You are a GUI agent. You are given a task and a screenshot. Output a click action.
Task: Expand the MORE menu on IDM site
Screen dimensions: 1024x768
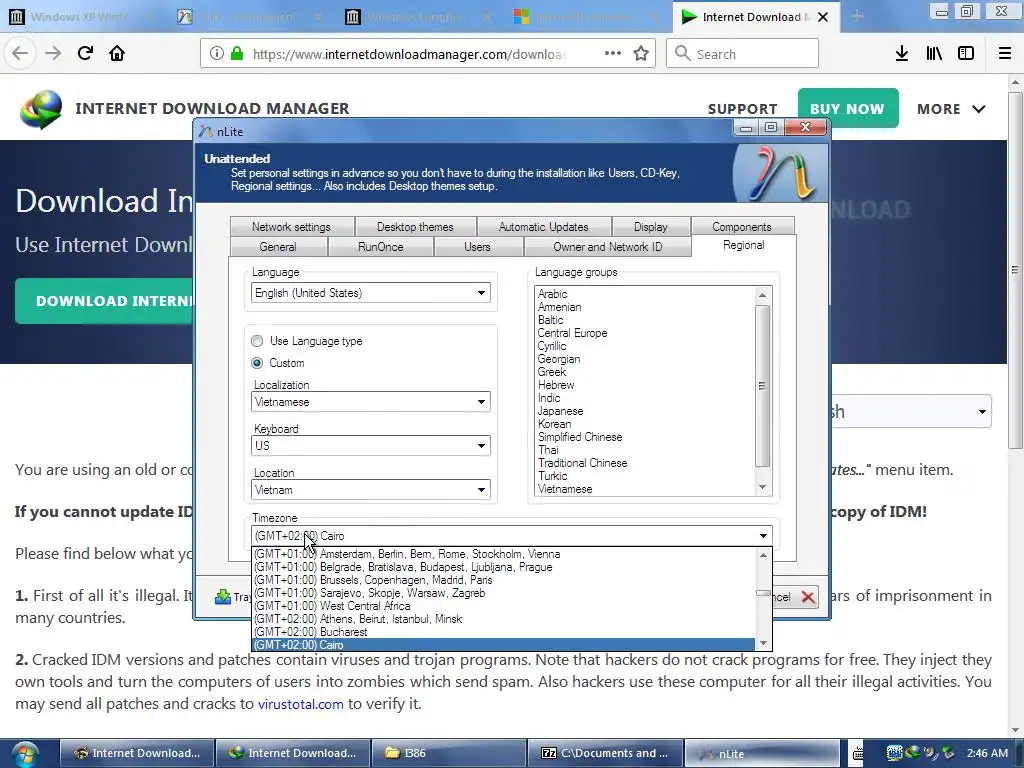pyautogui.click(x=951, y=109)
